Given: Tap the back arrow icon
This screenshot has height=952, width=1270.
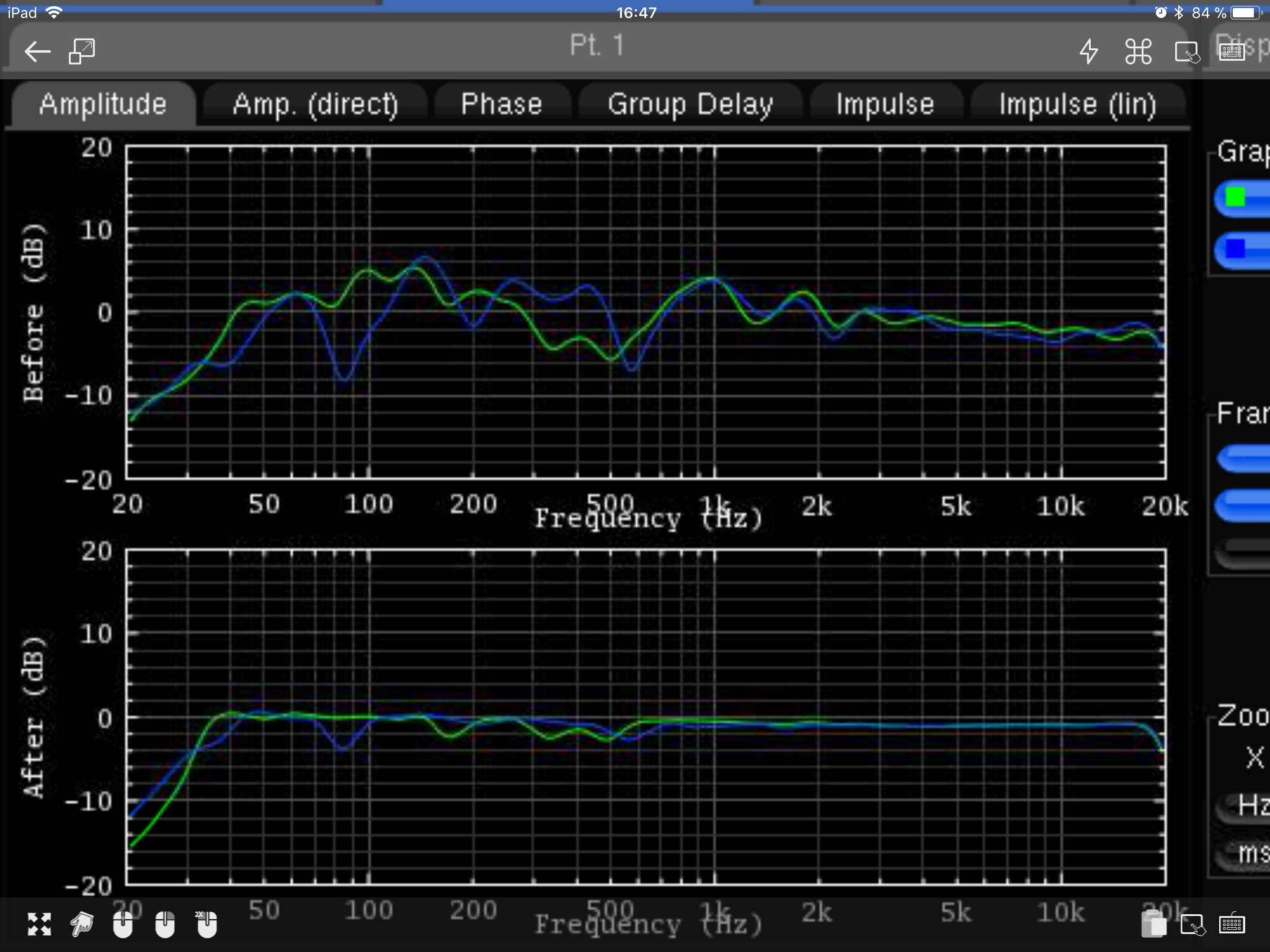Looking at the screenshot, I should [37, 51].
